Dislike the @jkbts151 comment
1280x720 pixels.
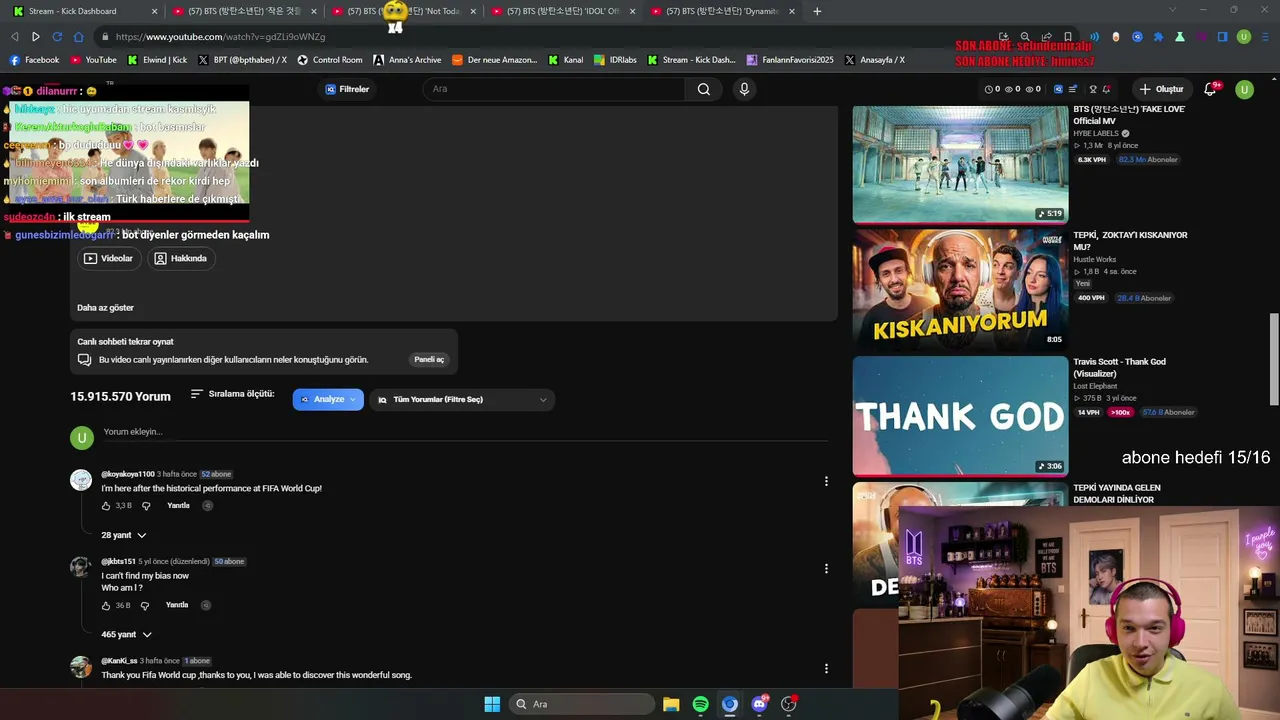145,606
